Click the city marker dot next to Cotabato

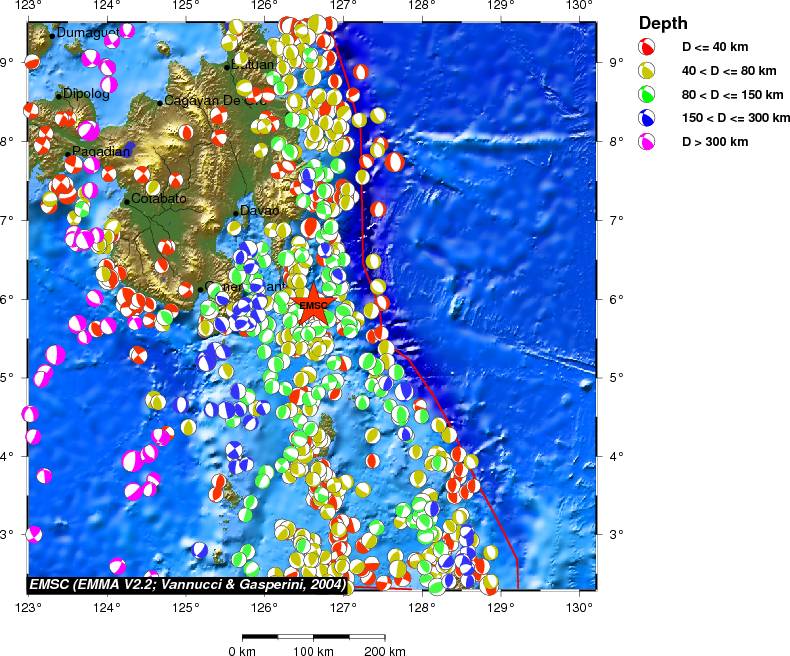pyautogui.click(x=127, y=201)
